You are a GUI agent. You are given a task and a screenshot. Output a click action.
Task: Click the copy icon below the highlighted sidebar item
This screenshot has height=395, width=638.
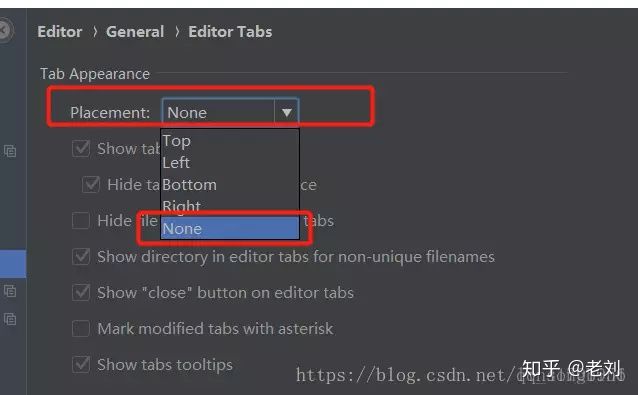coord(10,291)
